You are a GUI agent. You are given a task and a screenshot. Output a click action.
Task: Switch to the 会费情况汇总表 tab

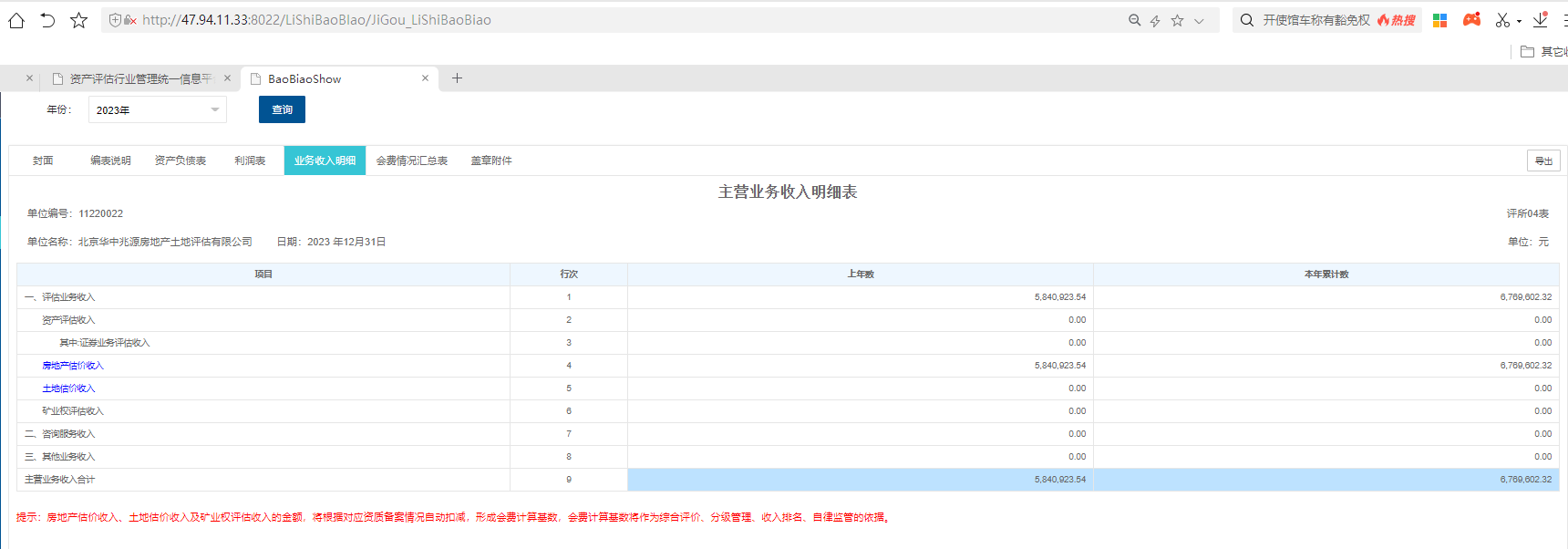(x=412, y=161)
